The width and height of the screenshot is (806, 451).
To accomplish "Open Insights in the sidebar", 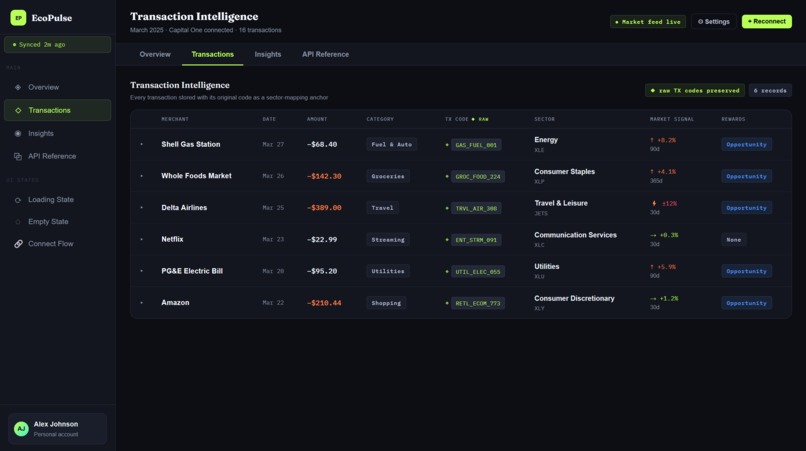I will [x=58, y=134].
